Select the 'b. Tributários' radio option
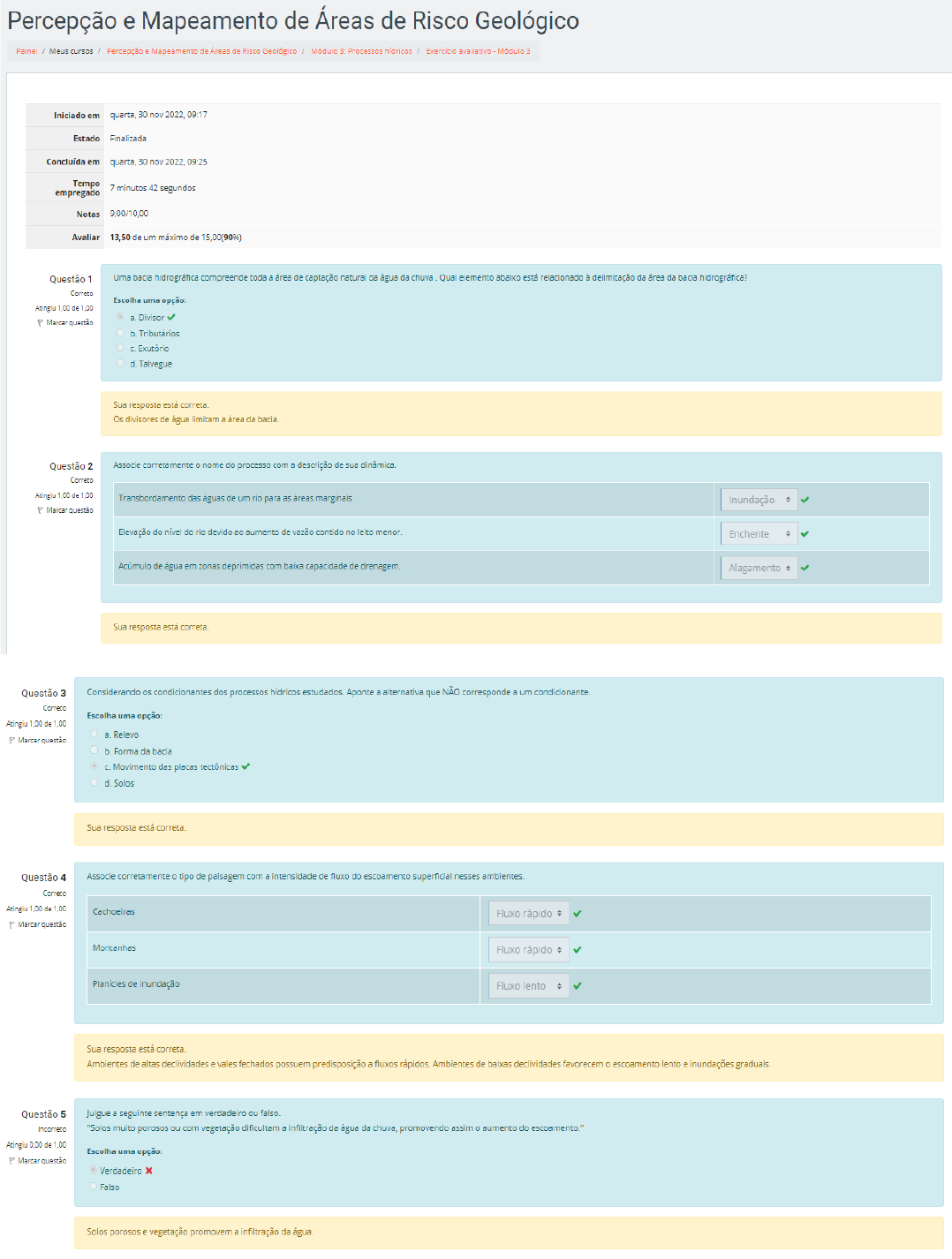Screen dimensions: 952x1259 coord(121,333)
